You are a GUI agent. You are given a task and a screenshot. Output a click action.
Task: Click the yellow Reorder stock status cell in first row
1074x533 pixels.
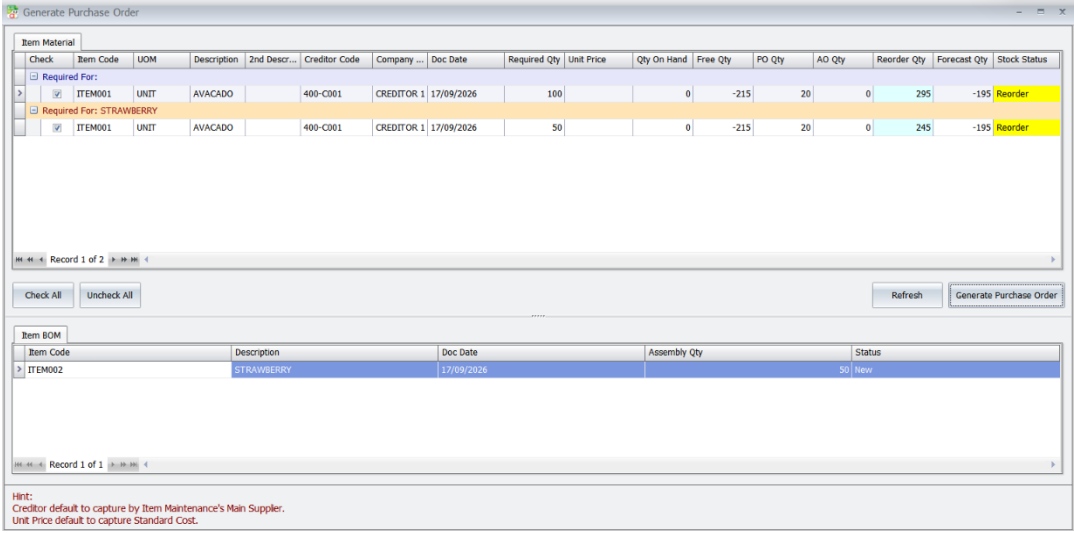pos(1026,94)
